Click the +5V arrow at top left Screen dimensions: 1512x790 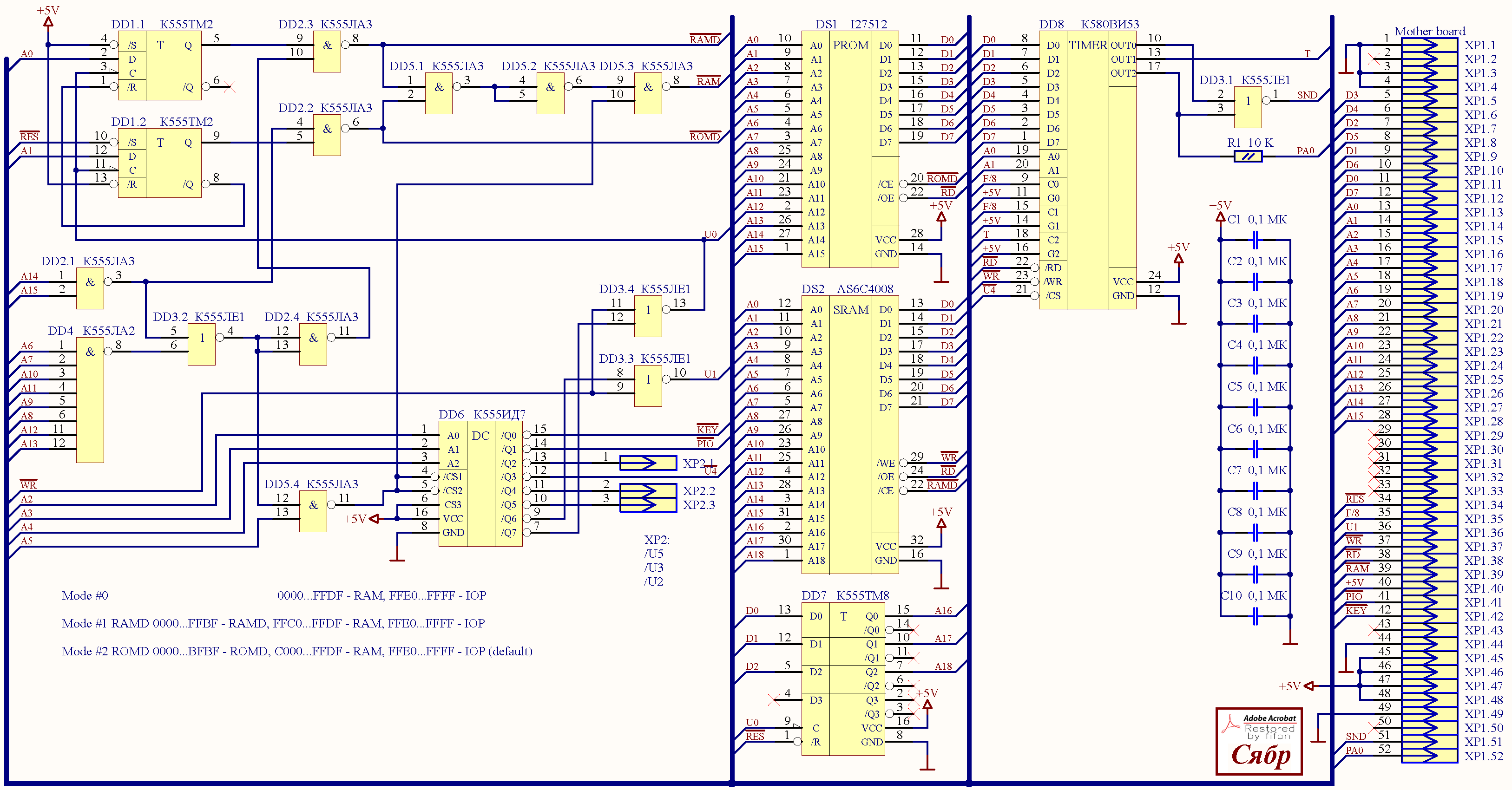click(x=48, y=22)
